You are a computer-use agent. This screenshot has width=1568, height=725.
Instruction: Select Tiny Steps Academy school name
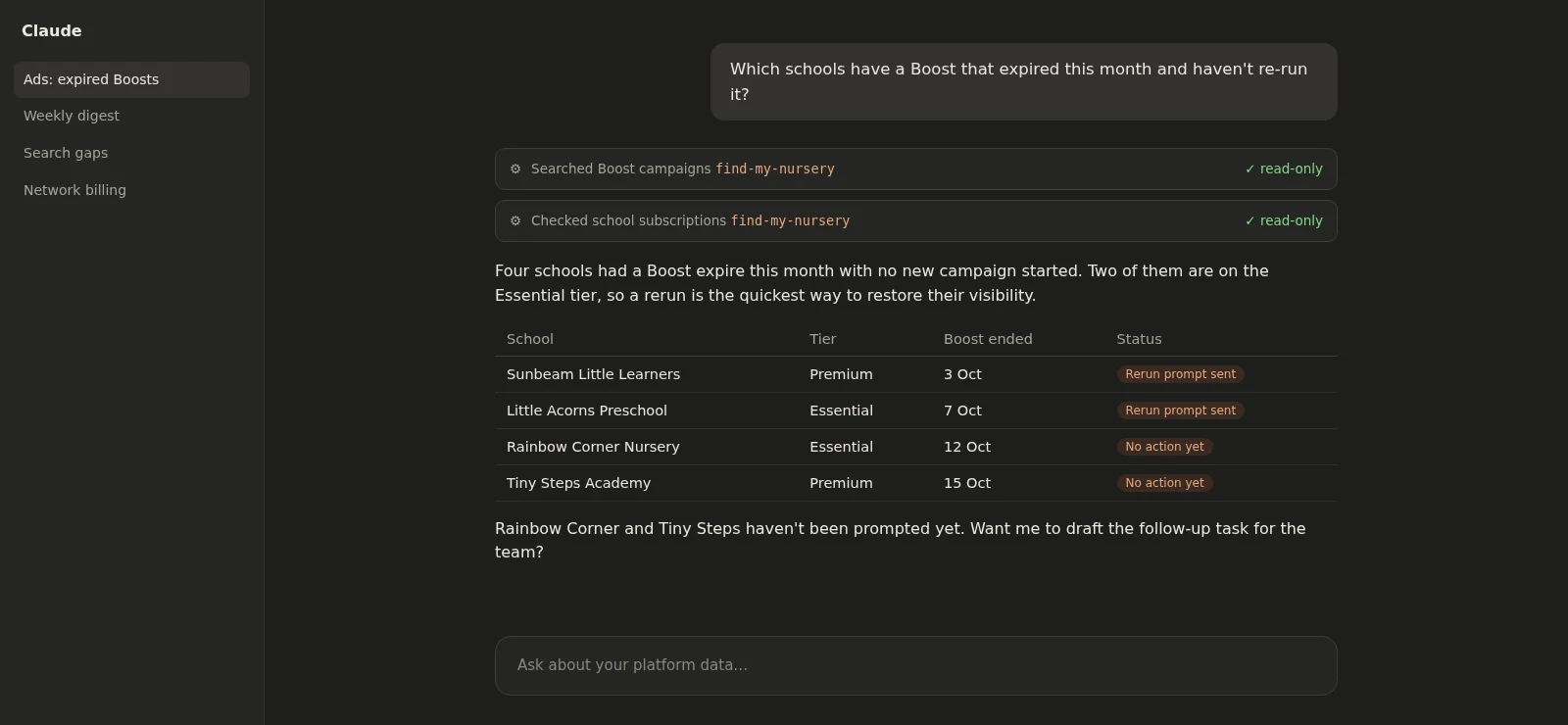point(578,483)
